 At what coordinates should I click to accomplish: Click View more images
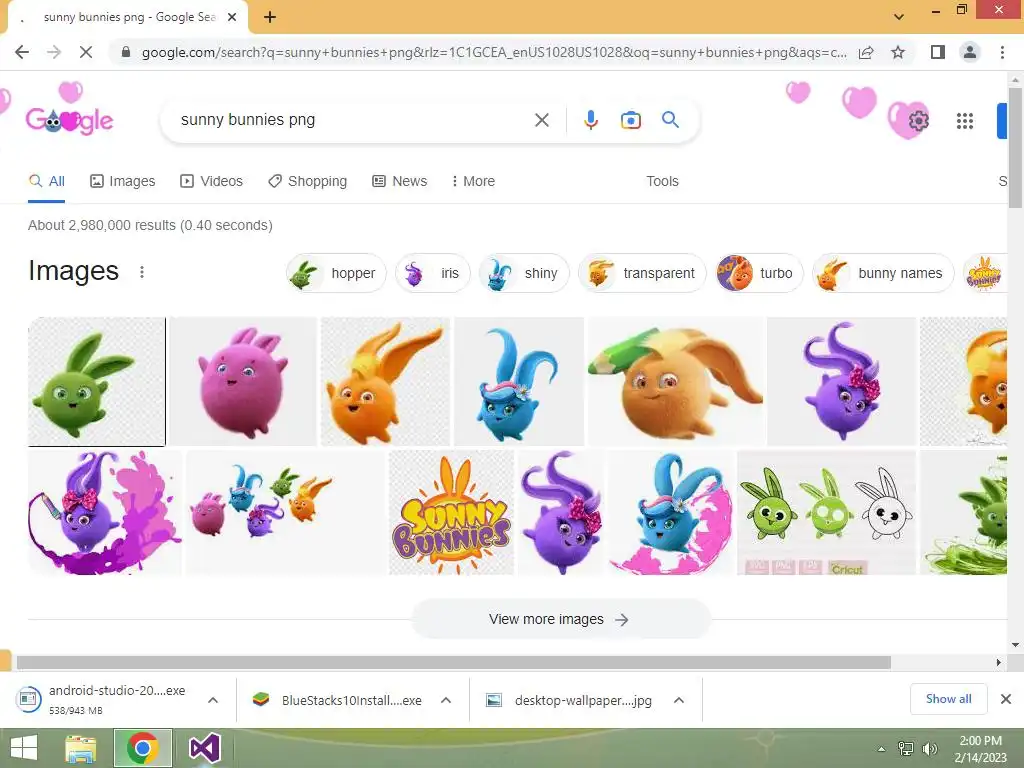560,619
